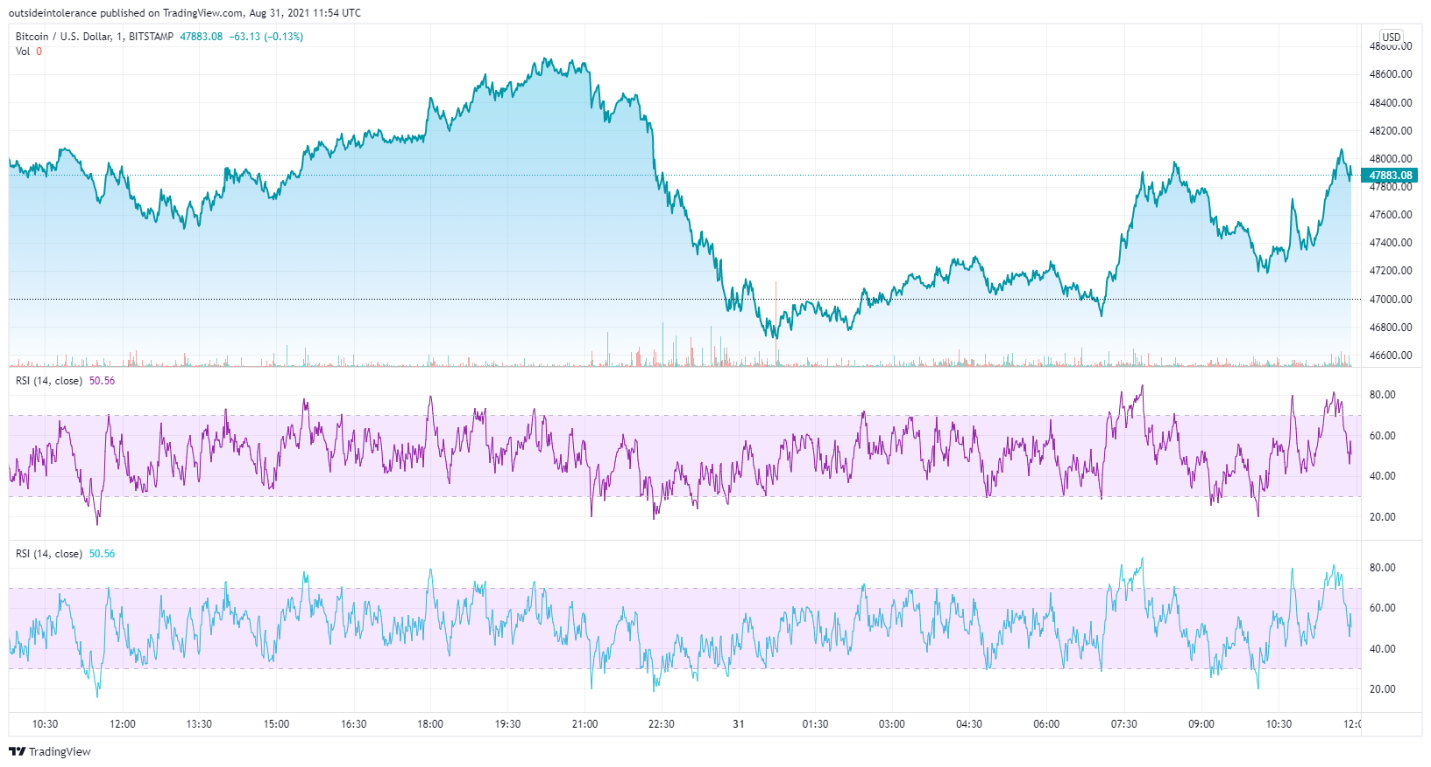Click the 07:30 time axis label
This screenshot has height=767, width=1431.
pos(1123,724)
